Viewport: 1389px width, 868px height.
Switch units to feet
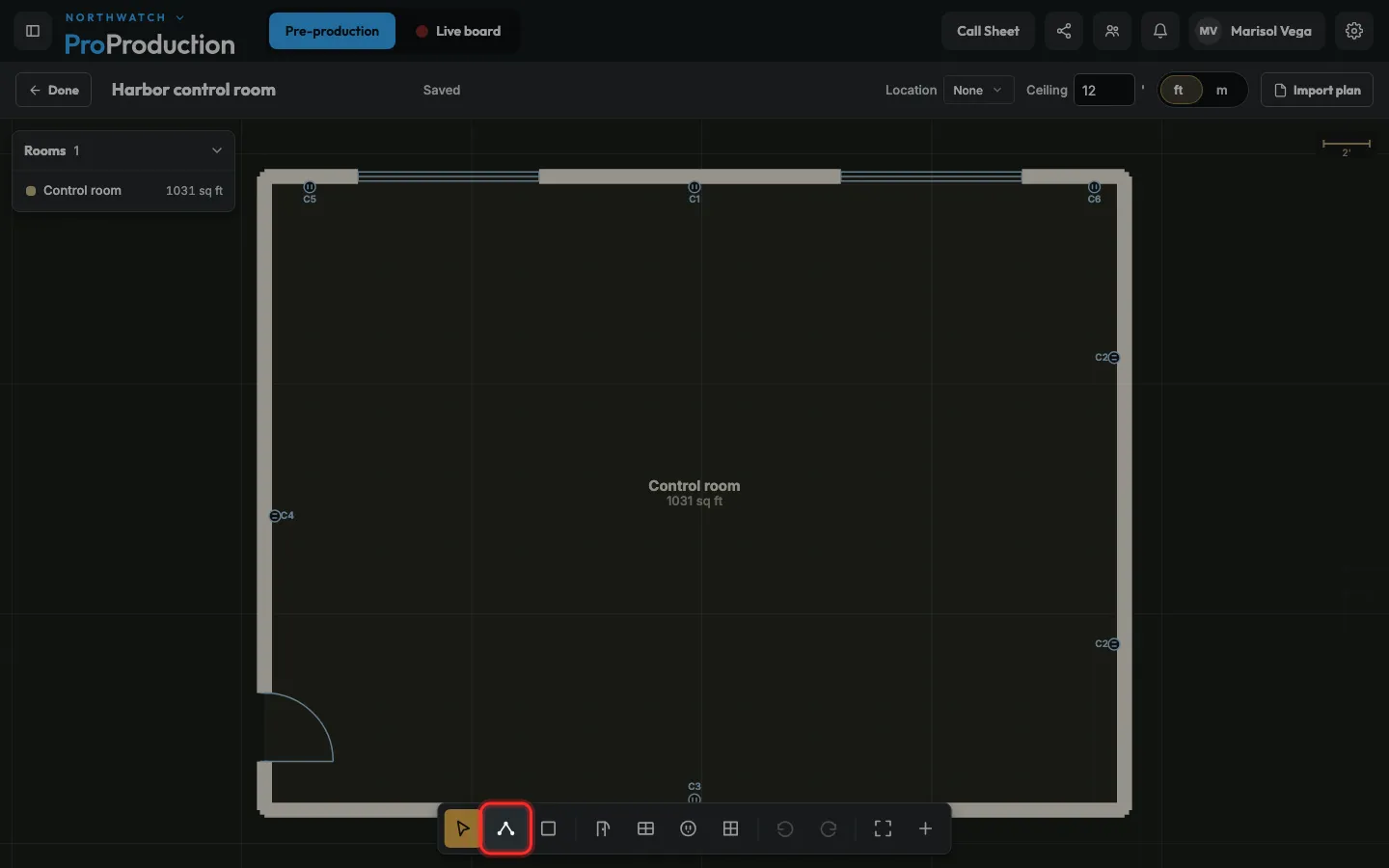1179,90
